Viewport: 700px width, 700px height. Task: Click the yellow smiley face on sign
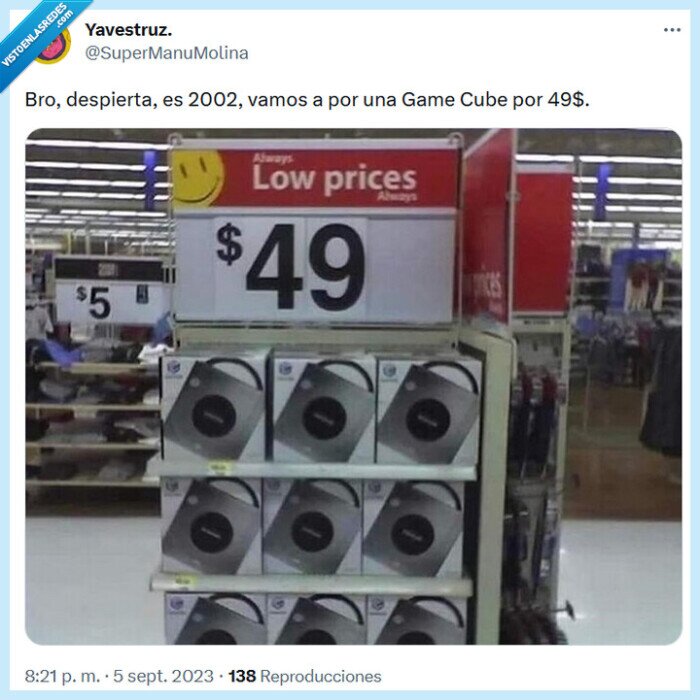(x=197, y=178)
